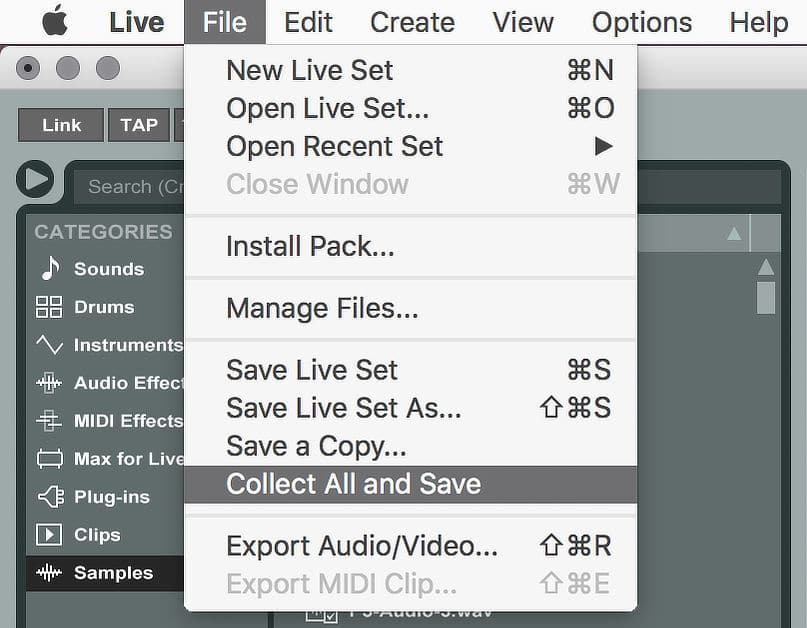807x628 pixels.
Task: Choose Manage Files...
Action: point(411,308)
